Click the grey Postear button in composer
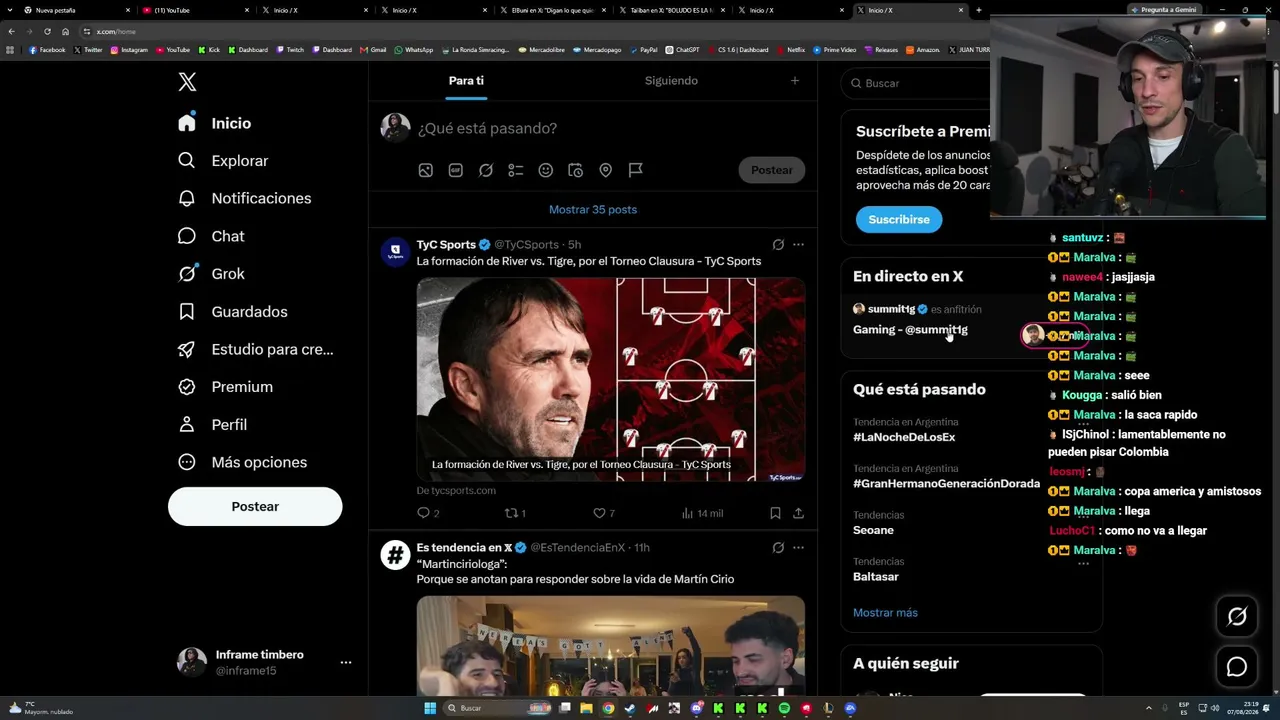The image size is (1280, 720). [x=772, y=170]
